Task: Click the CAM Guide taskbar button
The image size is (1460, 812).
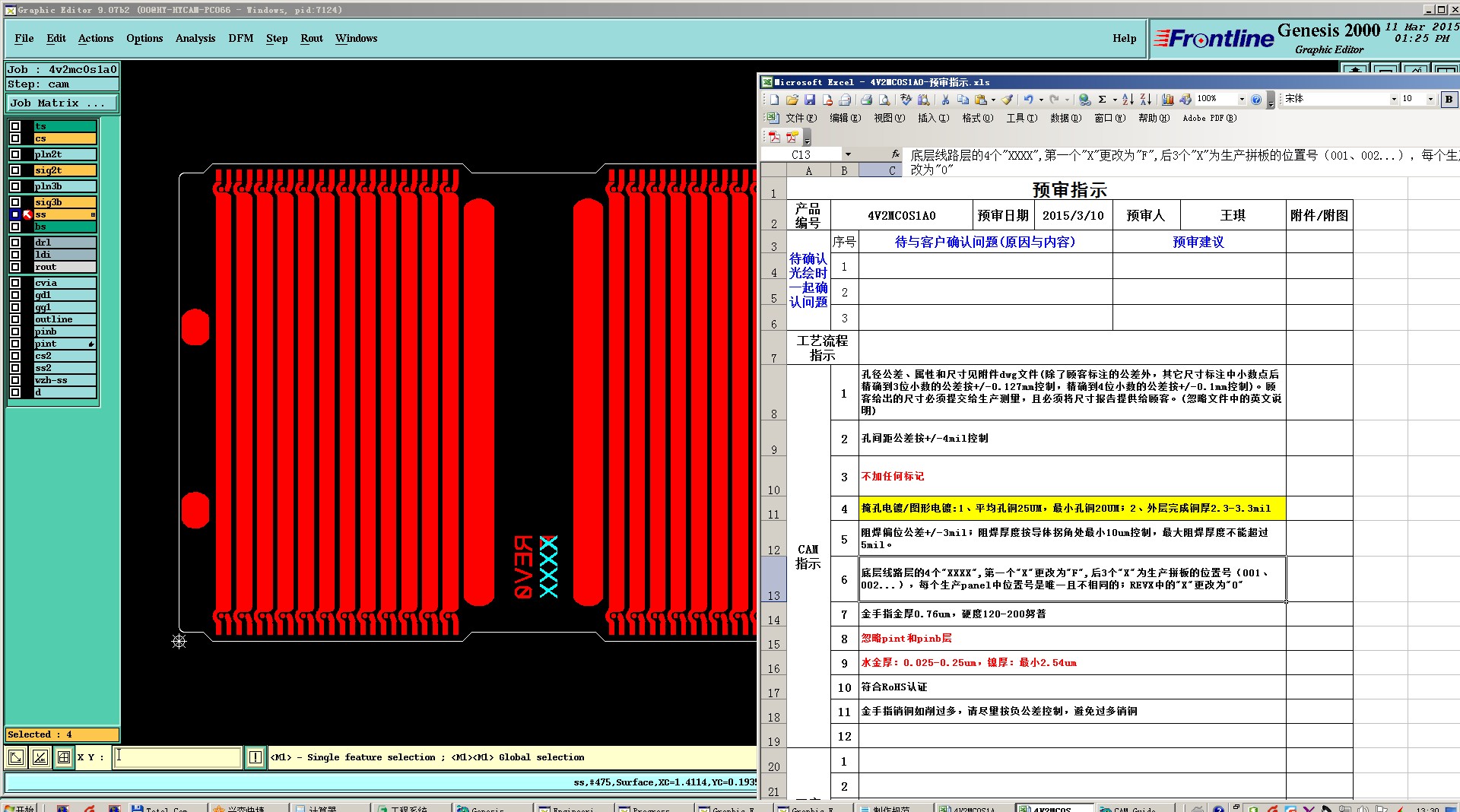Action: coord(1135,808)
